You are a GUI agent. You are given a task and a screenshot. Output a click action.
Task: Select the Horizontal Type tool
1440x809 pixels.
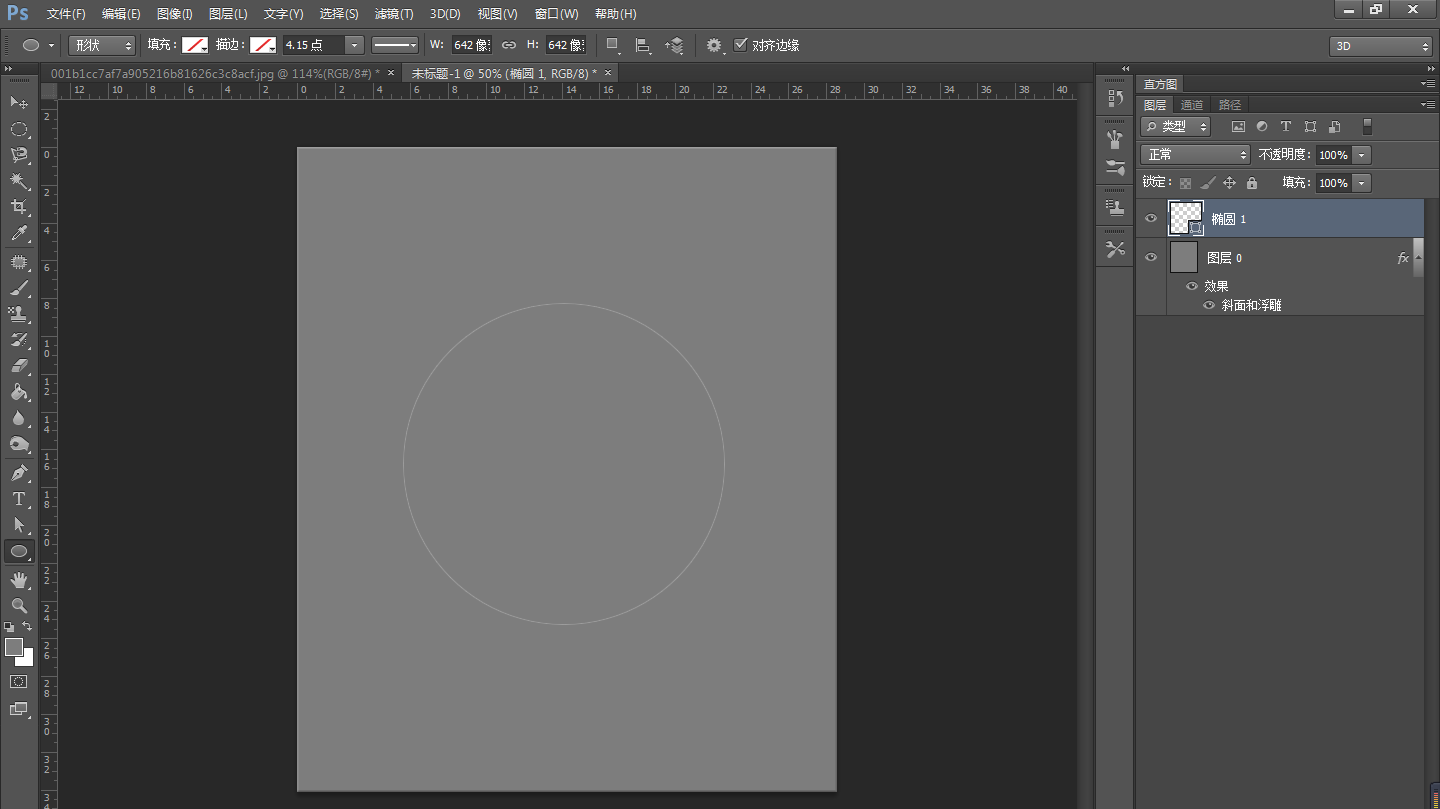(18, 499)
